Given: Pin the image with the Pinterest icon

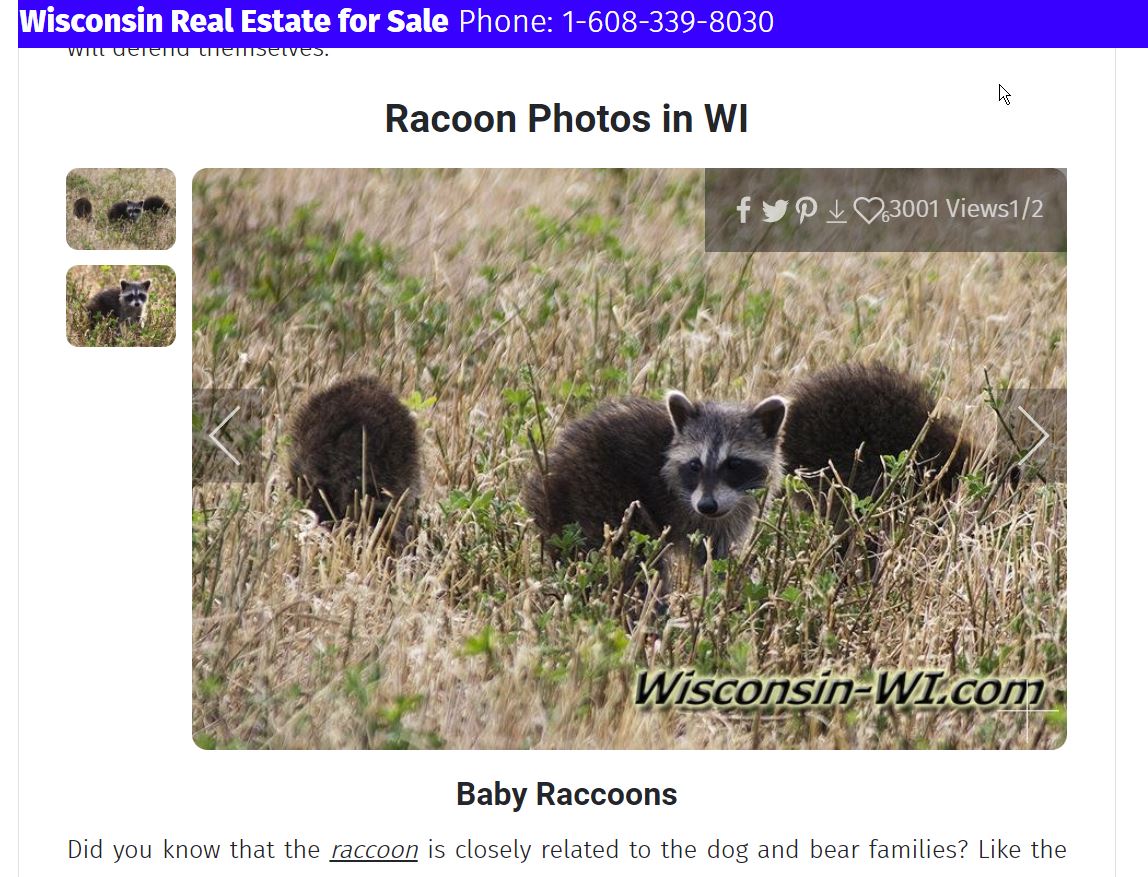Looking at the screenshot, I should coord(806,210).
